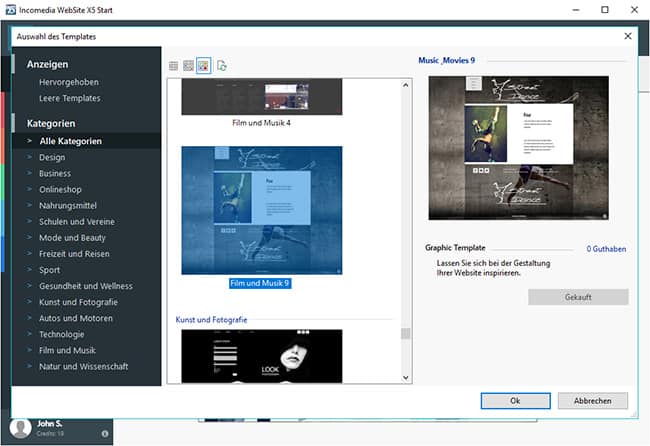Click the arrow beside Schulen und Vereine
Image resolution: width=650 pixels, height=446 pixels.
[x=29, y=221]
